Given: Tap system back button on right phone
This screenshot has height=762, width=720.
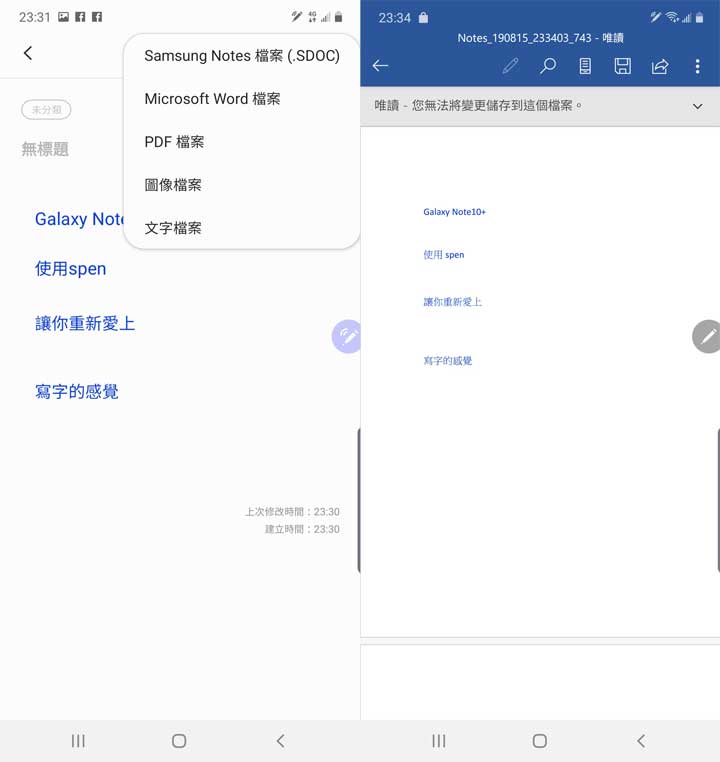Looking at the screenshot, I should 641,741.
